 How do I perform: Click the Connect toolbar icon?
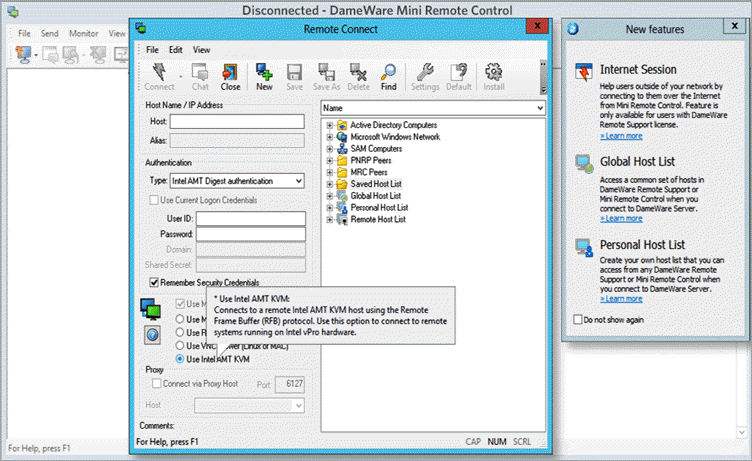coord(158,76)
